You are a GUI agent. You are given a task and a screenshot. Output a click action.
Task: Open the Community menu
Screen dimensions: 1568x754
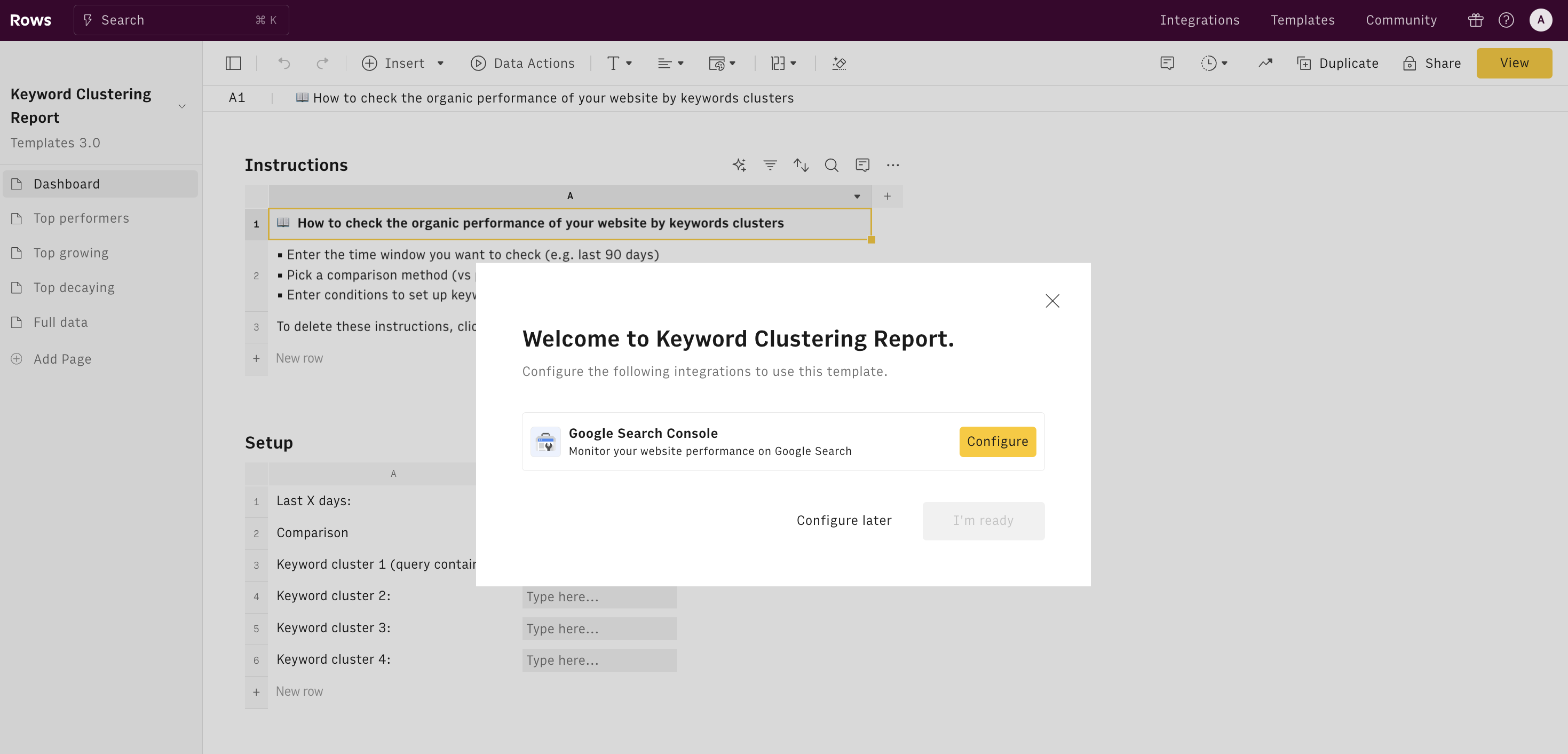[x=1401, y=20]
